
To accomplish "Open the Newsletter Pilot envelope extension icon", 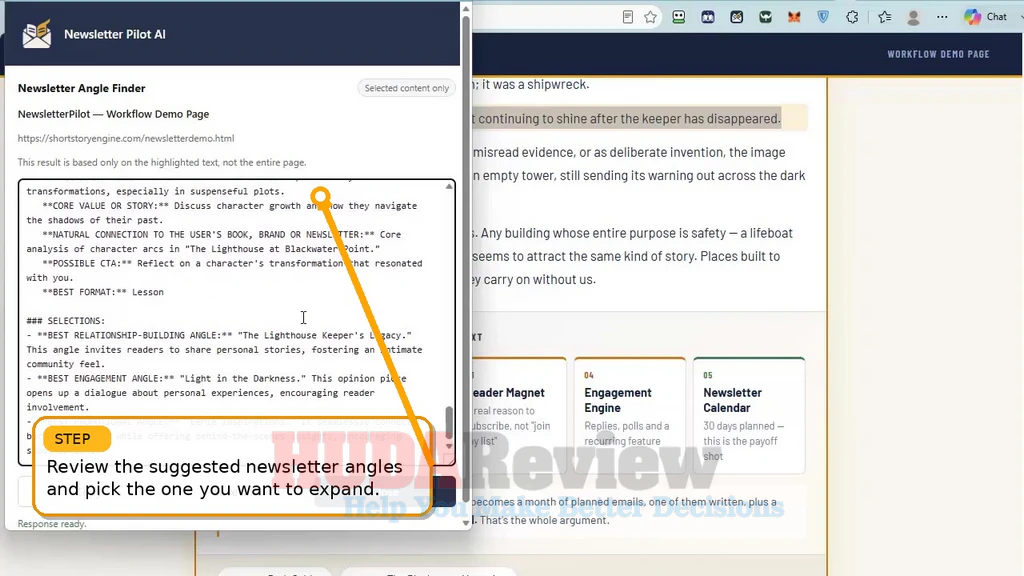I will [x=737, y=17].
